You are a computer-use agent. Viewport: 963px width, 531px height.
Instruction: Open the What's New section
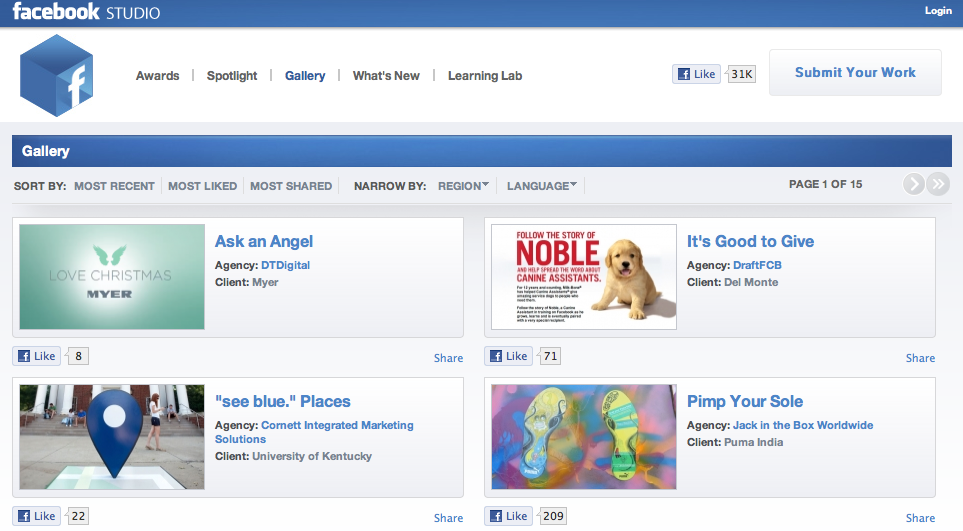386,76
